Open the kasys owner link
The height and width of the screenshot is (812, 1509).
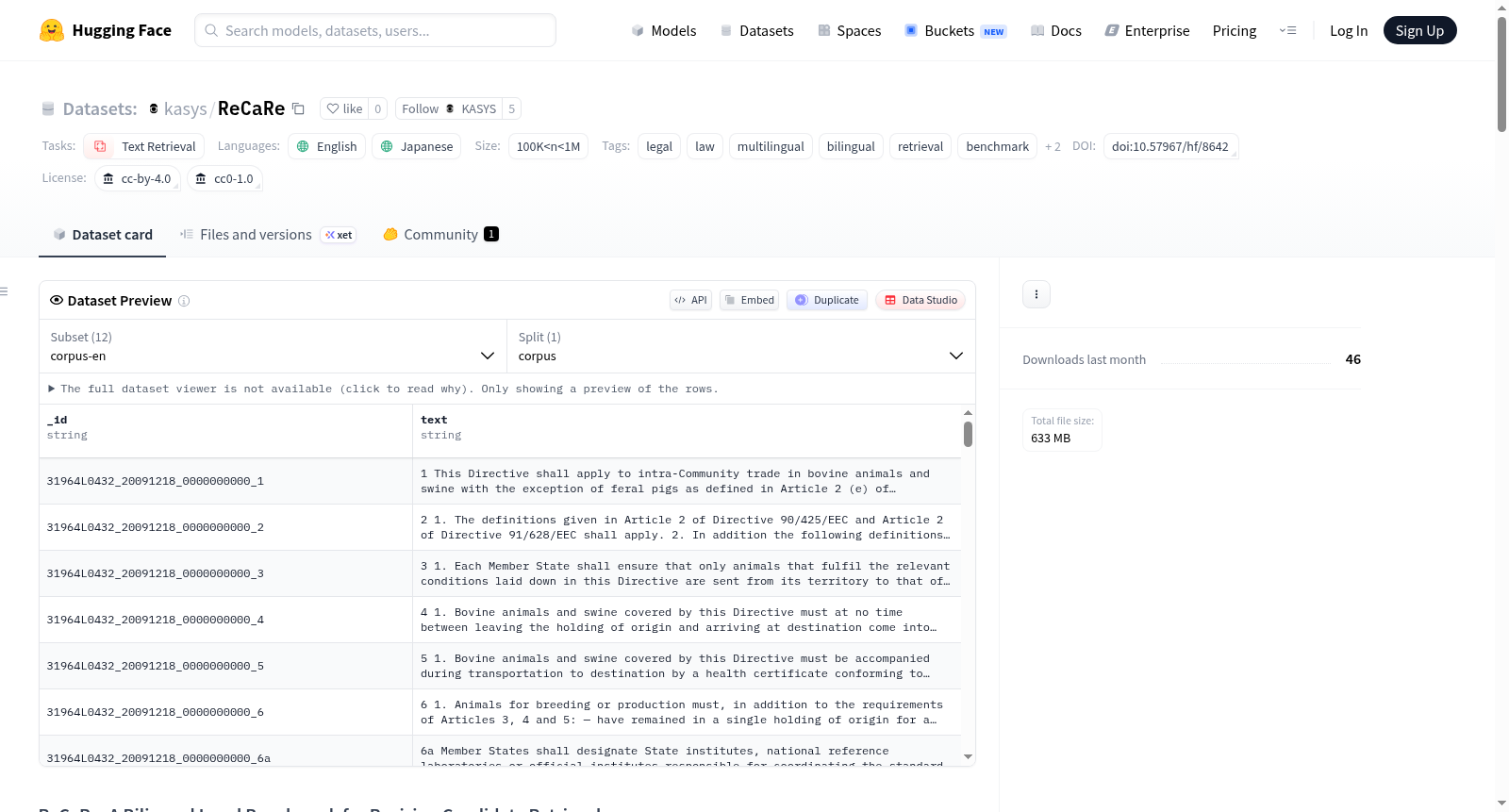point(185,108)
